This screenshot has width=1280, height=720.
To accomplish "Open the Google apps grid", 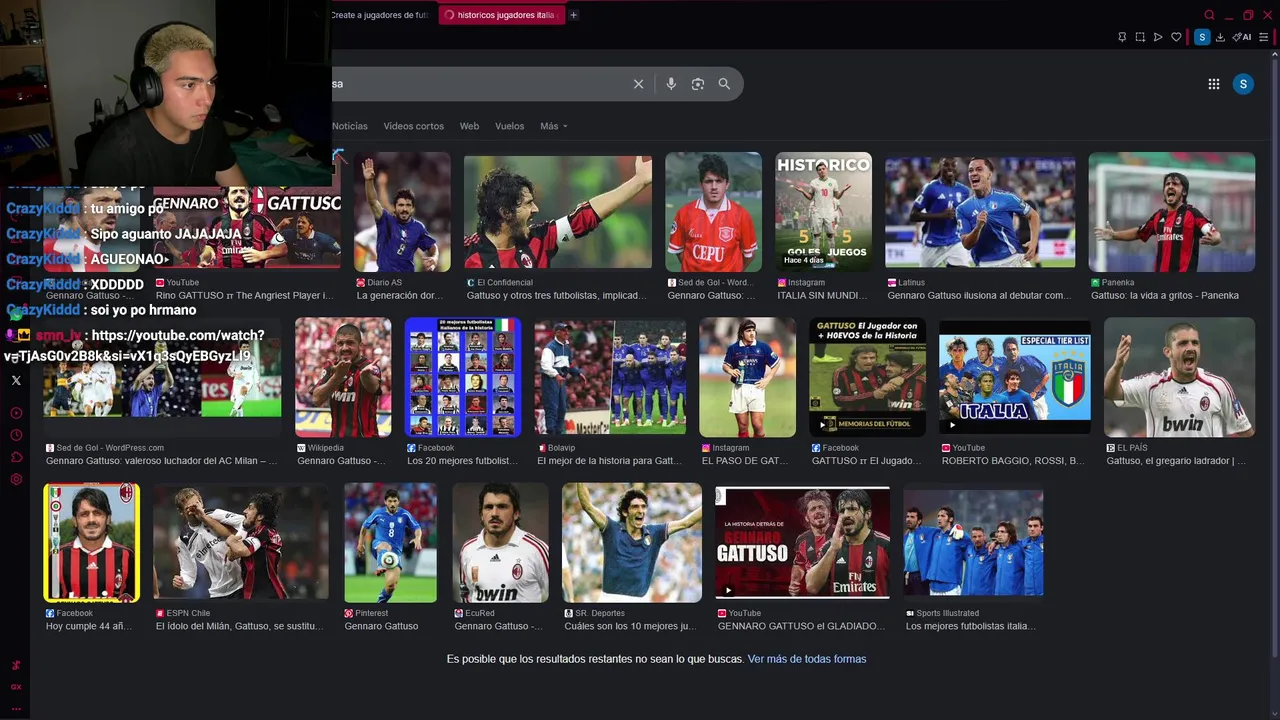I will 1214,84.
